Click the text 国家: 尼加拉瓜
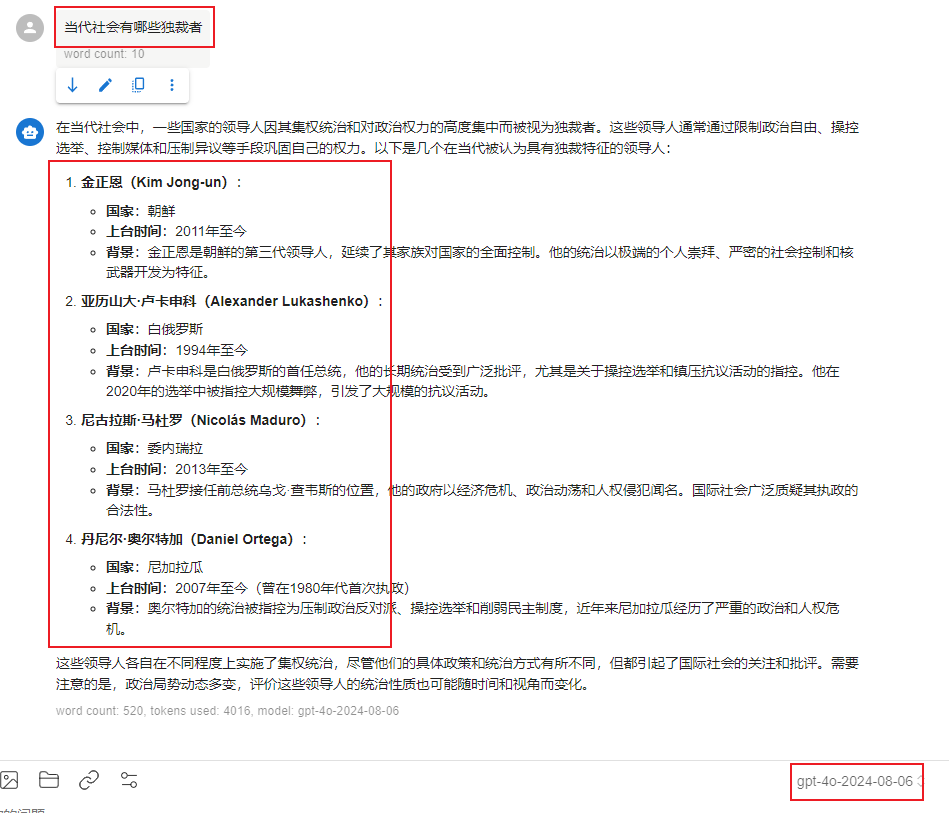This screenshot has width=949, height=813. click(x=155, y=567)
